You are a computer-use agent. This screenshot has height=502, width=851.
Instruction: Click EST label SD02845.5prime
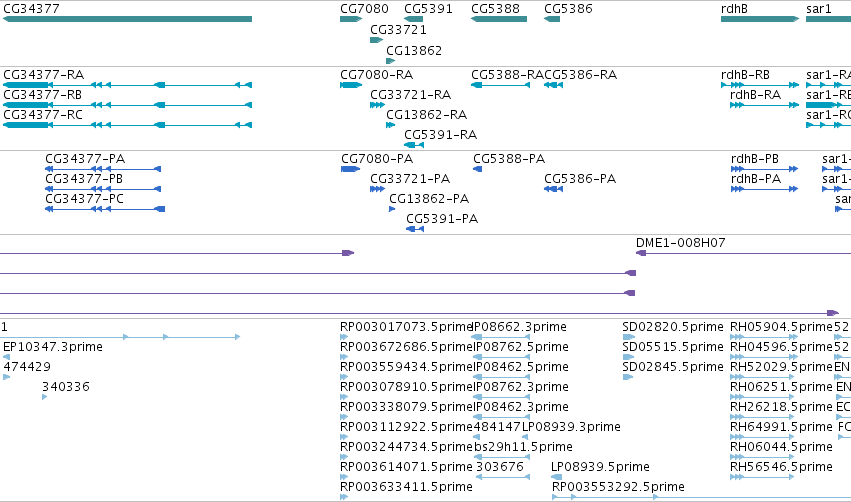pos(673,367)
